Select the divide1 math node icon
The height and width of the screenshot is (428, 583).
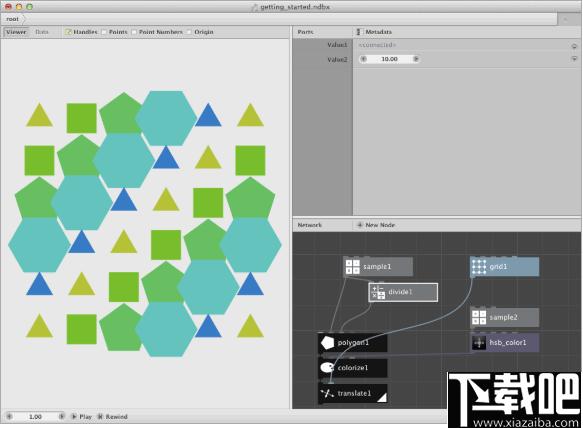click(x=378, y=292)
